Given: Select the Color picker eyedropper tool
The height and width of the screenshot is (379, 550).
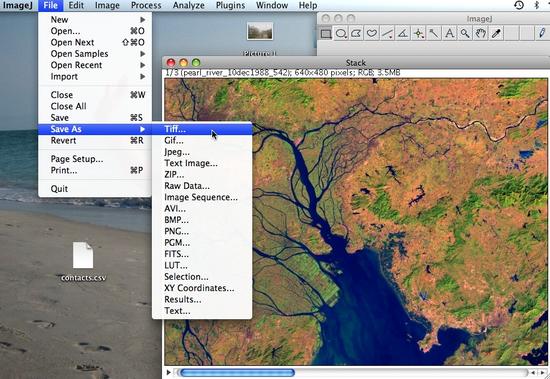Looking at the screenshot, I should coord(496,34).
